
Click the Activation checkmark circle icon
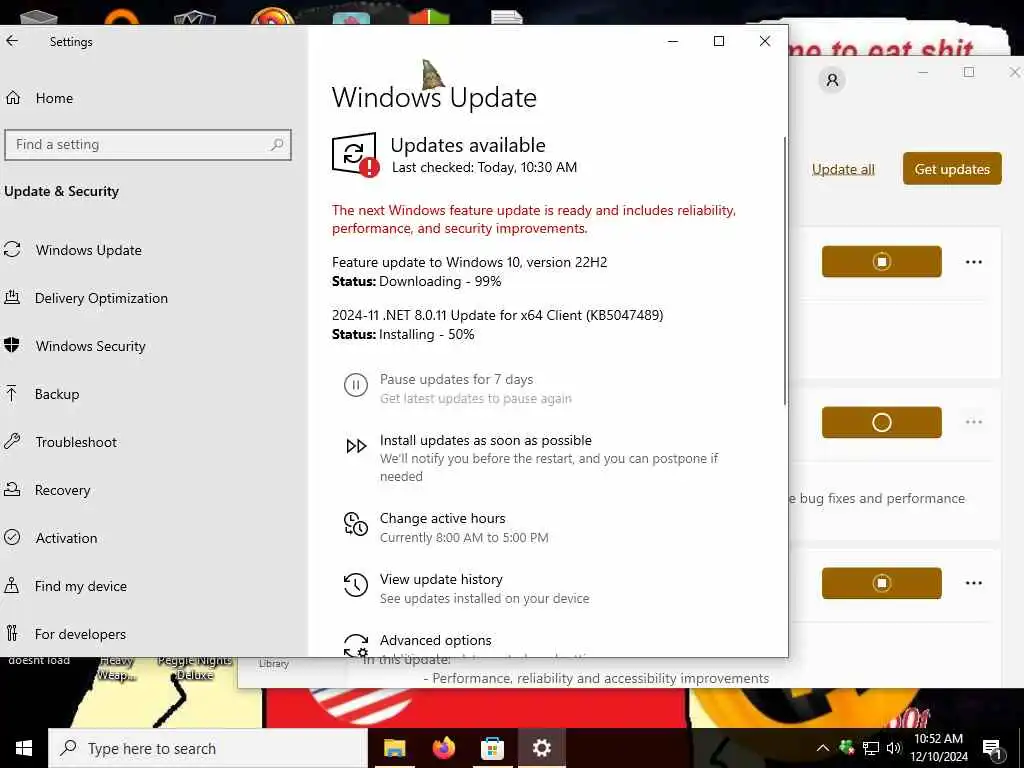[x=12, y=537]
